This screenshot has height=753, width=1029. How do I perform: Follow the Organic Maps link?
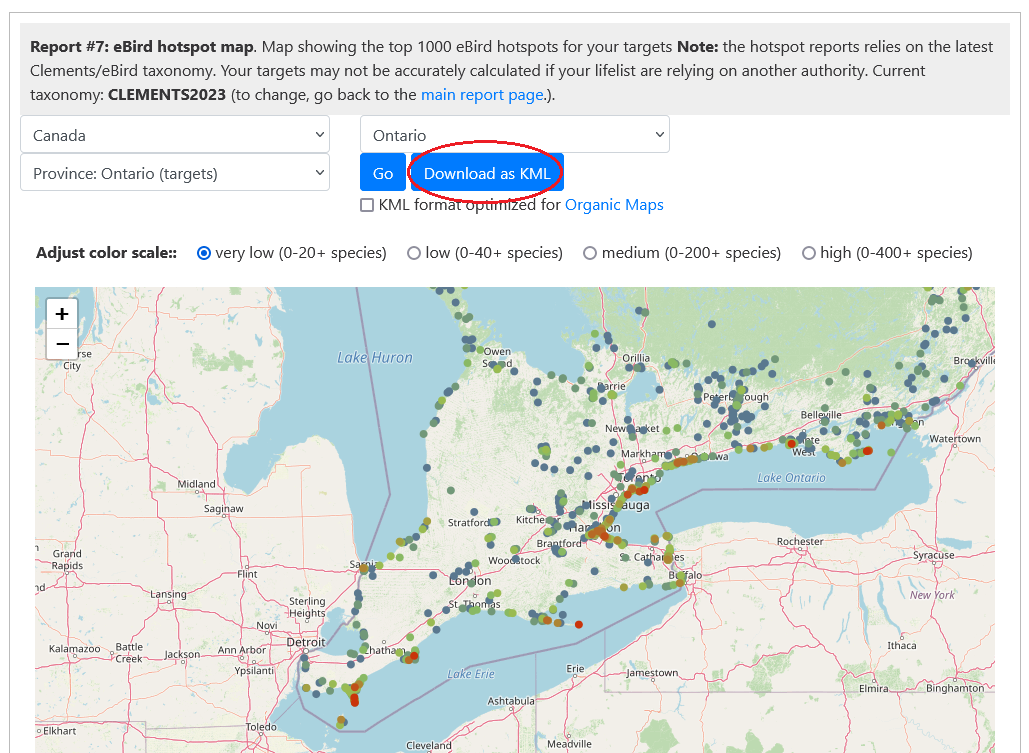point(614,205)
